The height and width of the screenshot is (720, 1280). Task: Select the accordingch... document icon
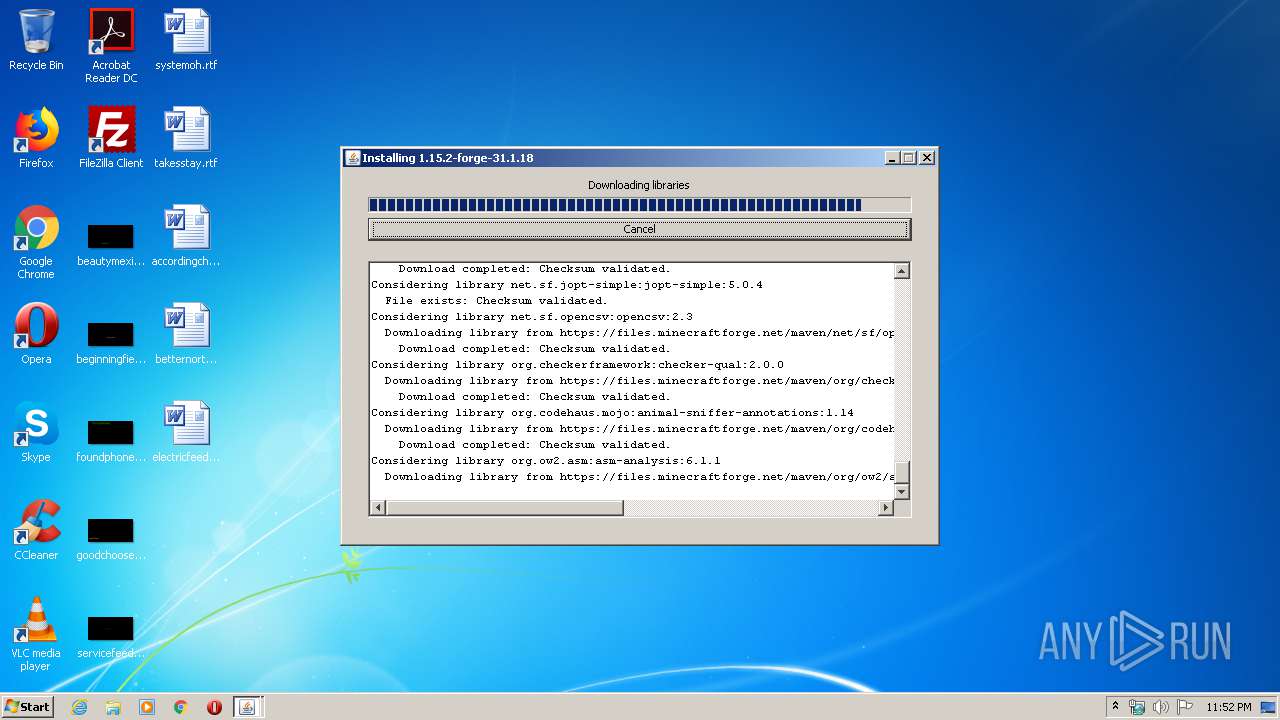tap(186, 236)
